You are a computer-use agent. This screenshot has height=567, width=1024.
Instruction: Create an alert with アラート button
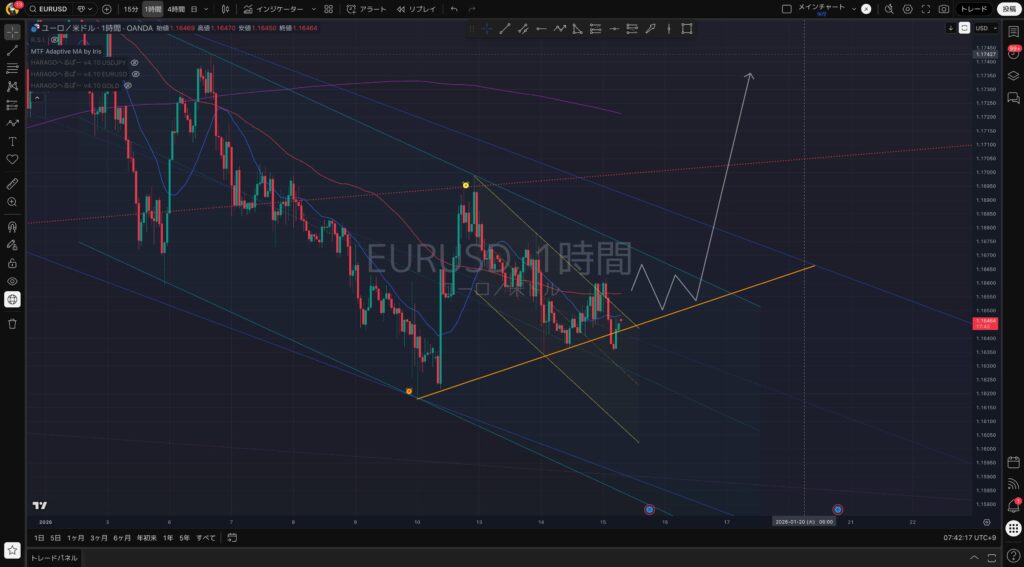click(366, 9)
